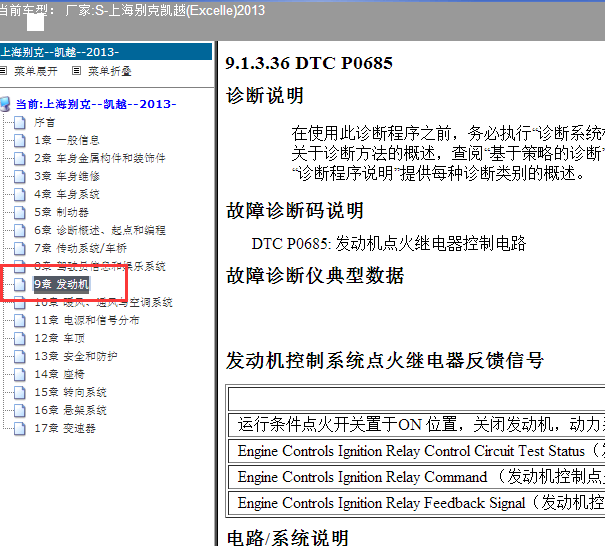Click the page icon next to 5章 制动器

20,213
